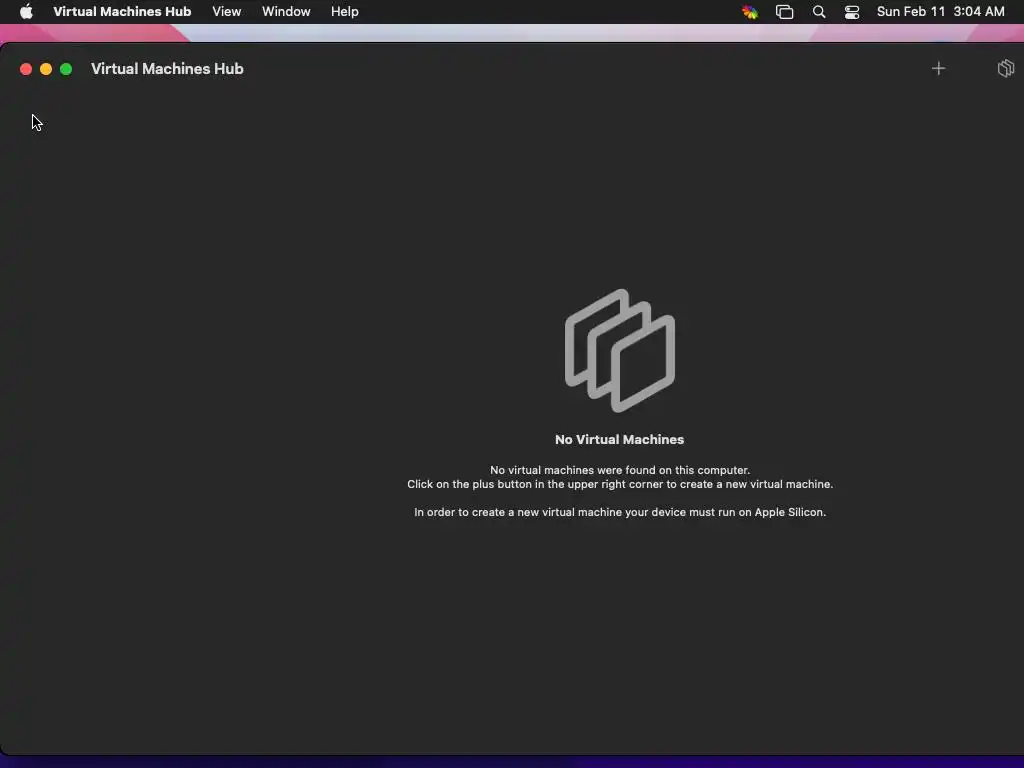Open Control Center in the menu bar

(x=852, y=12)
